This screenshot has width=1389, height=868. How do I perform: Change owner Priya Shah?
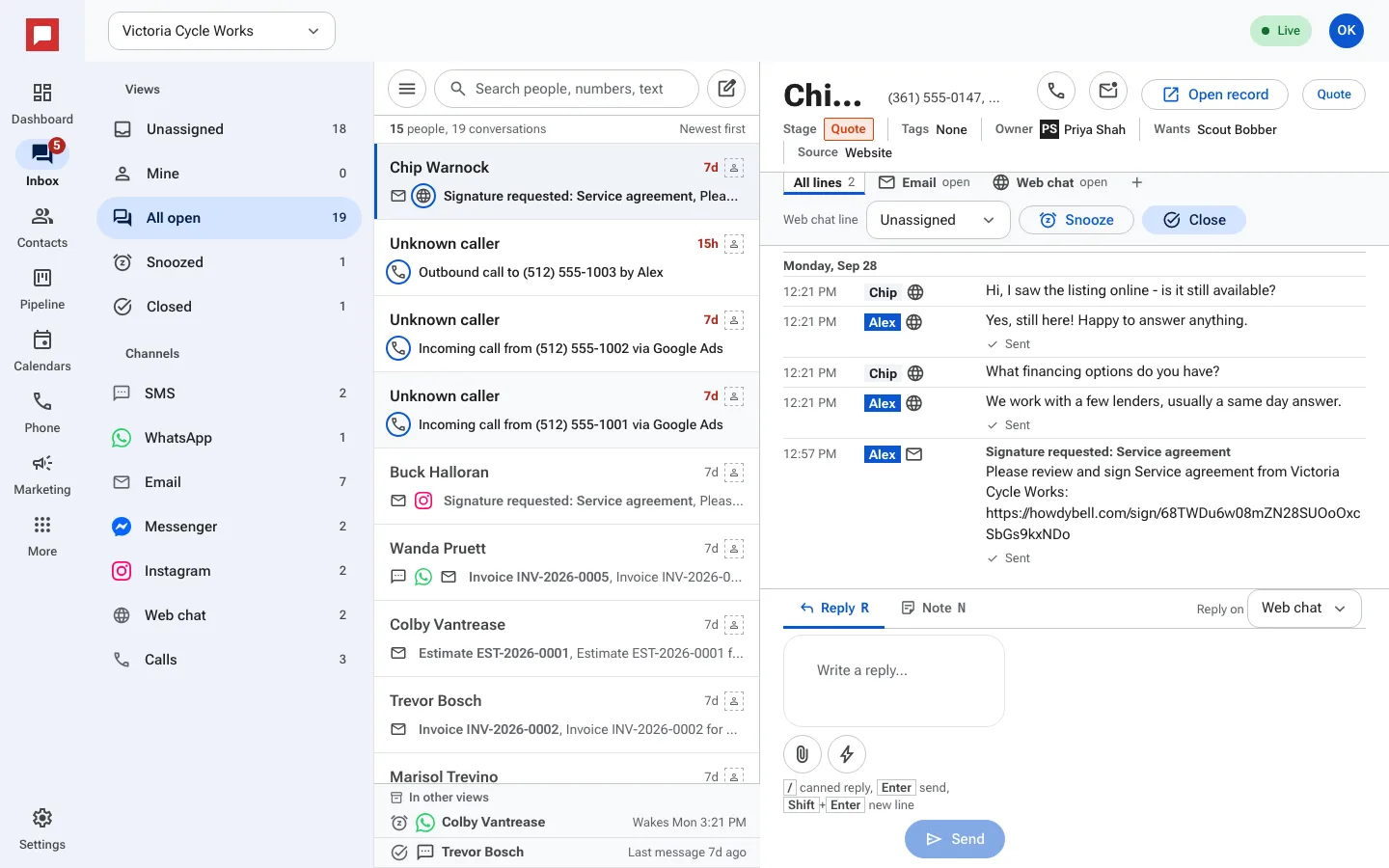(1083, 129)
